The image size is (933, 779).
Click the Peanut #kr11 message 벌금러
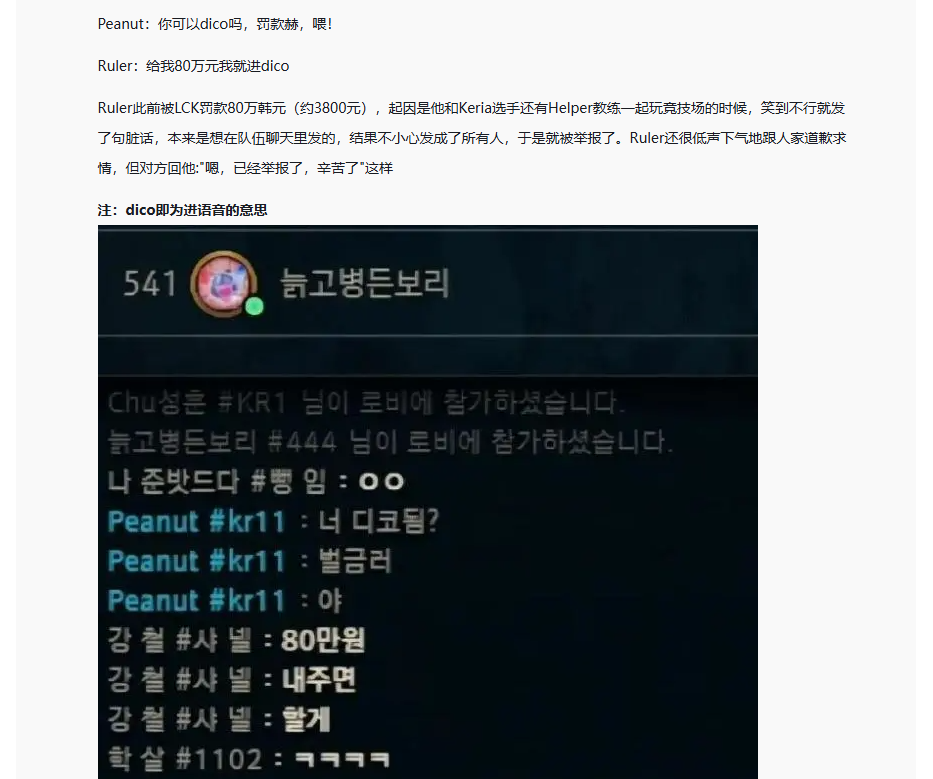[x=355, y=561]
